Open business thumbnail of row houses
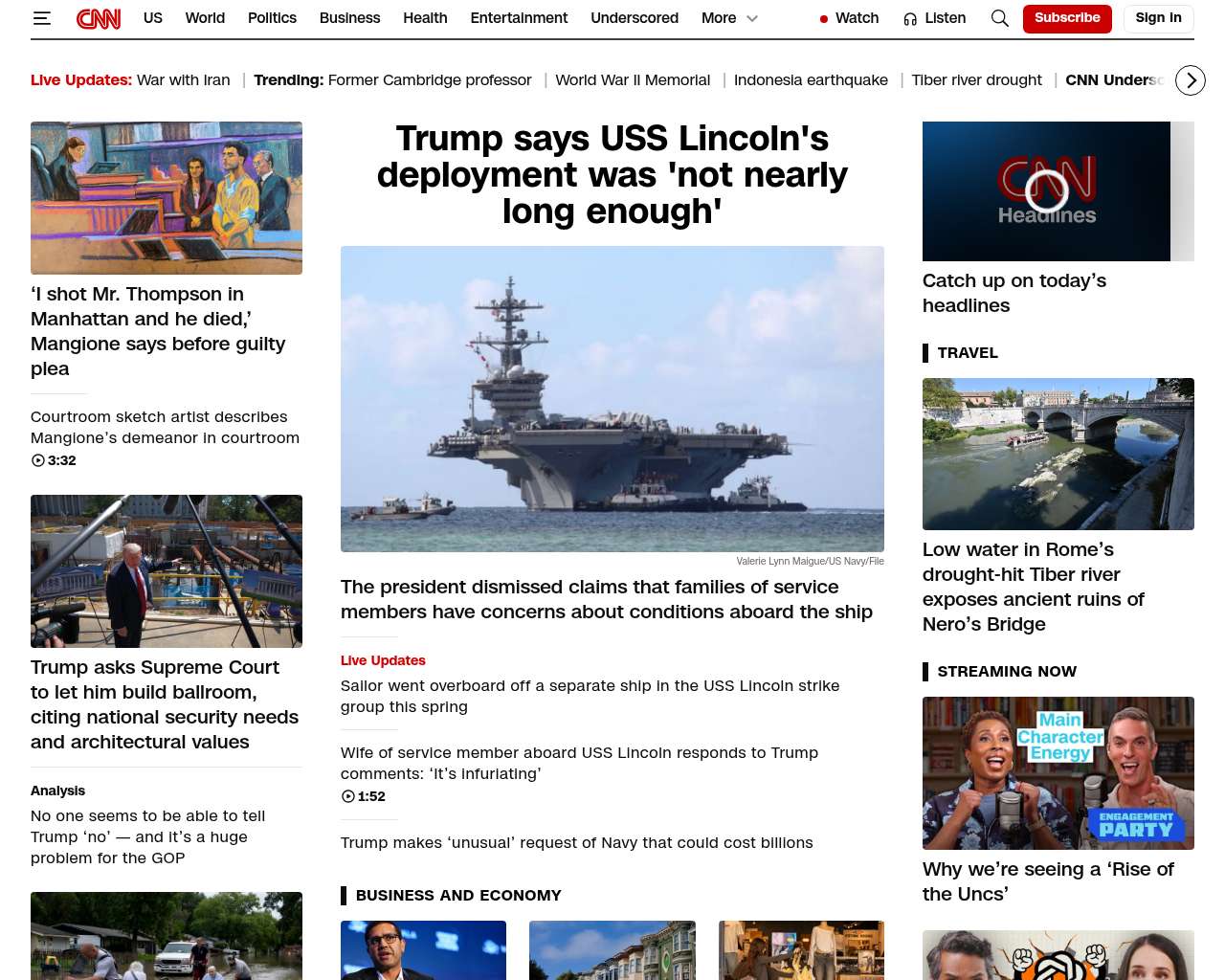The image size is (1225, 980). pos(612,950)
